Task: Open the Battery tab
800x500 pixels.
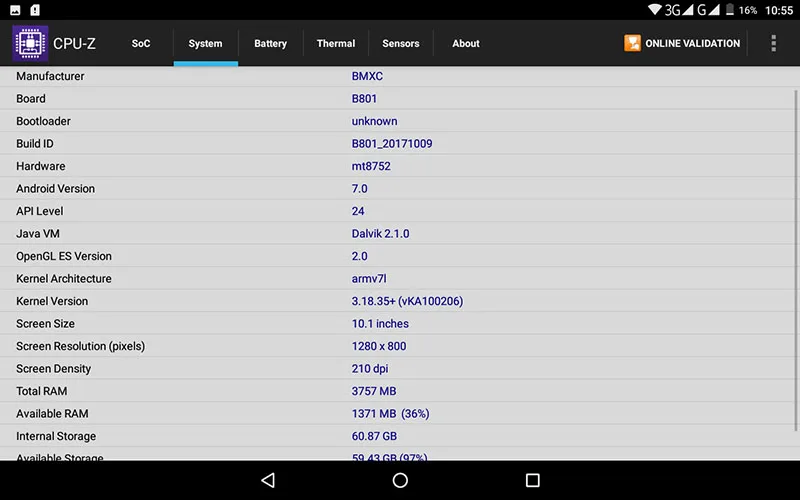Action: (x=270, y=43)
